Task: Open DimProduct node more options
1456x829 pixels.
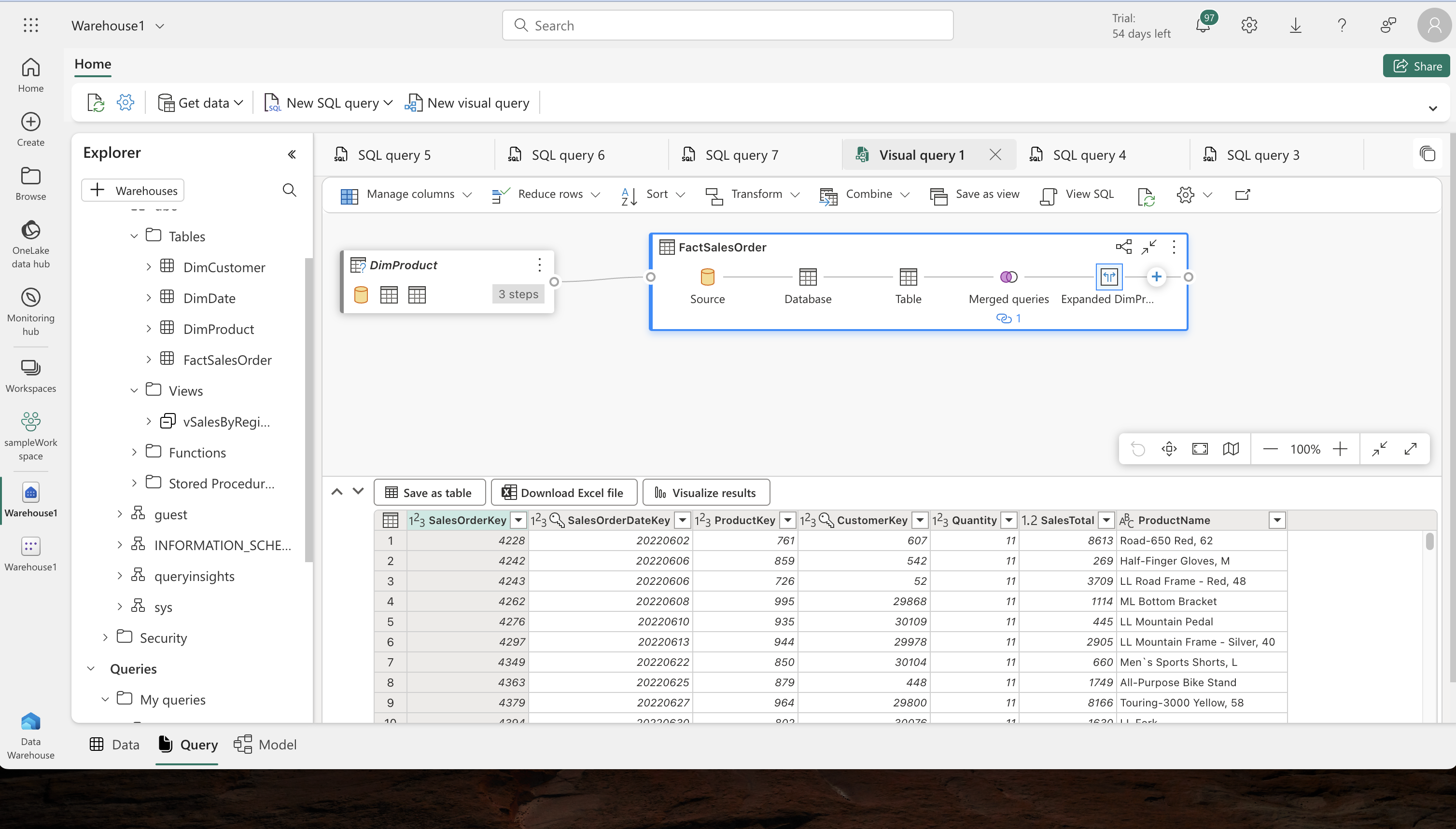Action: [x=539, y=264]
